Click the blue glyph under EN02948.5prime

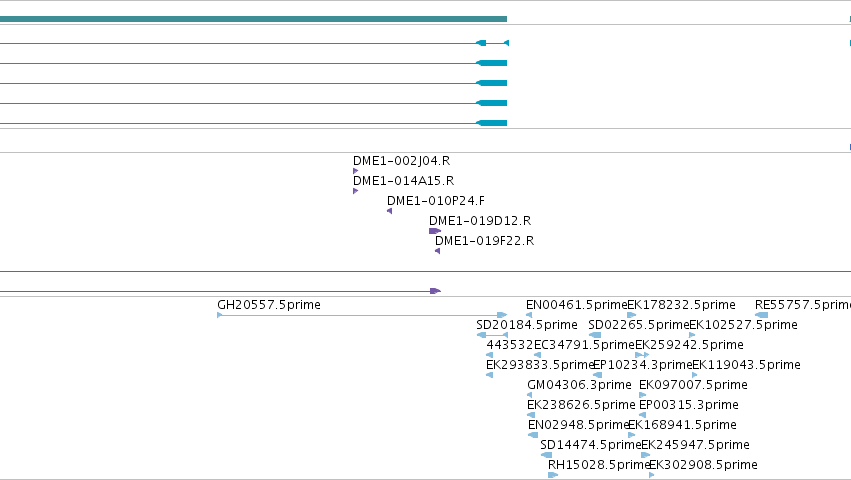point(533,435)
